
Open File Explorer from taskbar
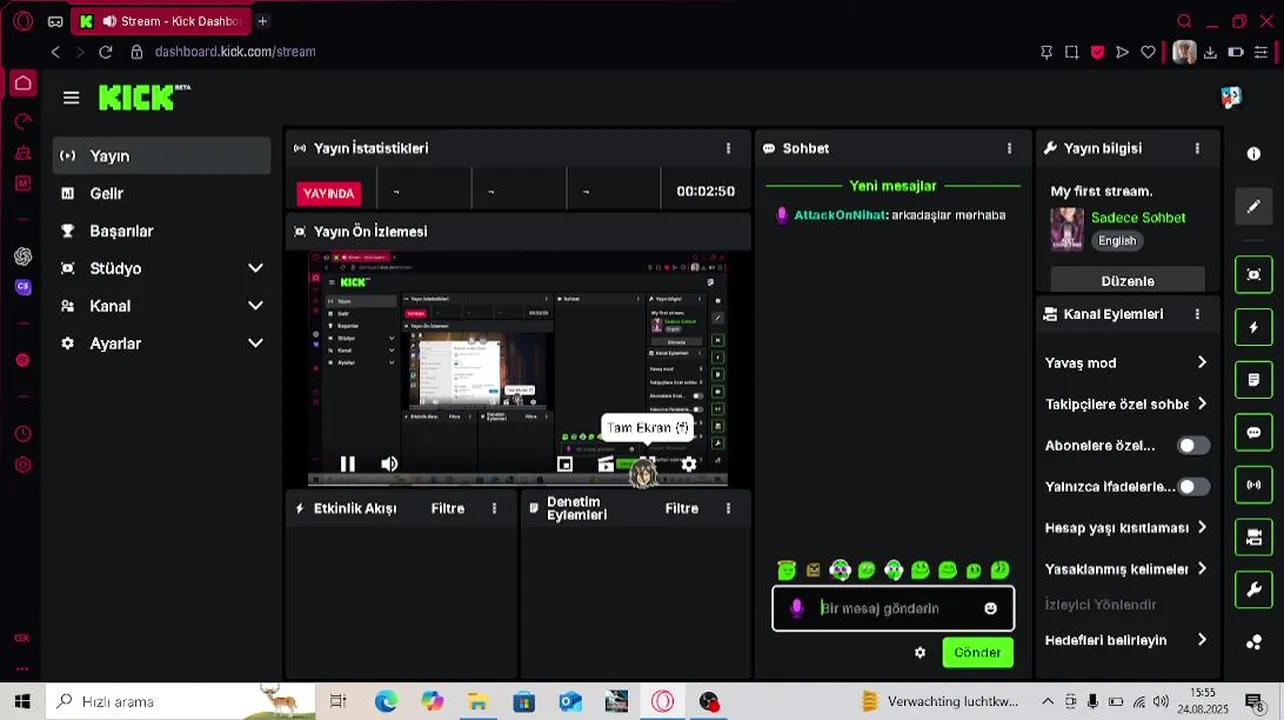478,701
